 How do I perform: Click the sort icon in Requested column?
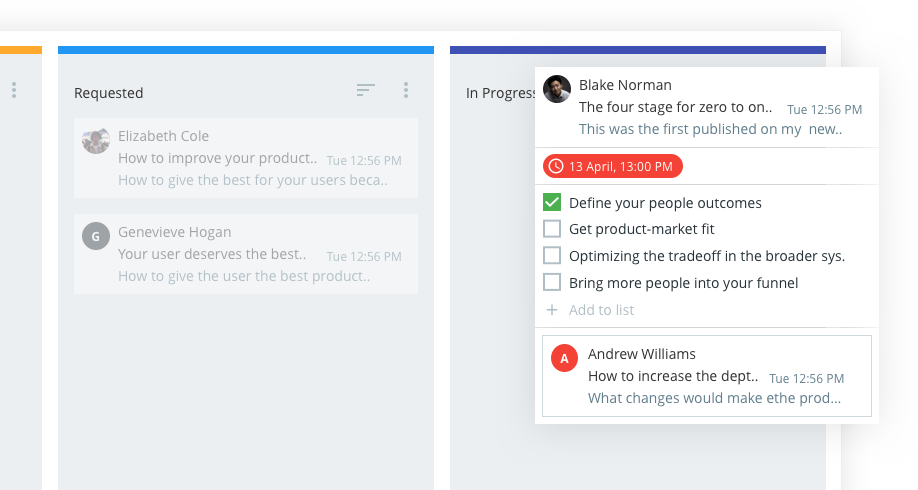tap(366, 91)
